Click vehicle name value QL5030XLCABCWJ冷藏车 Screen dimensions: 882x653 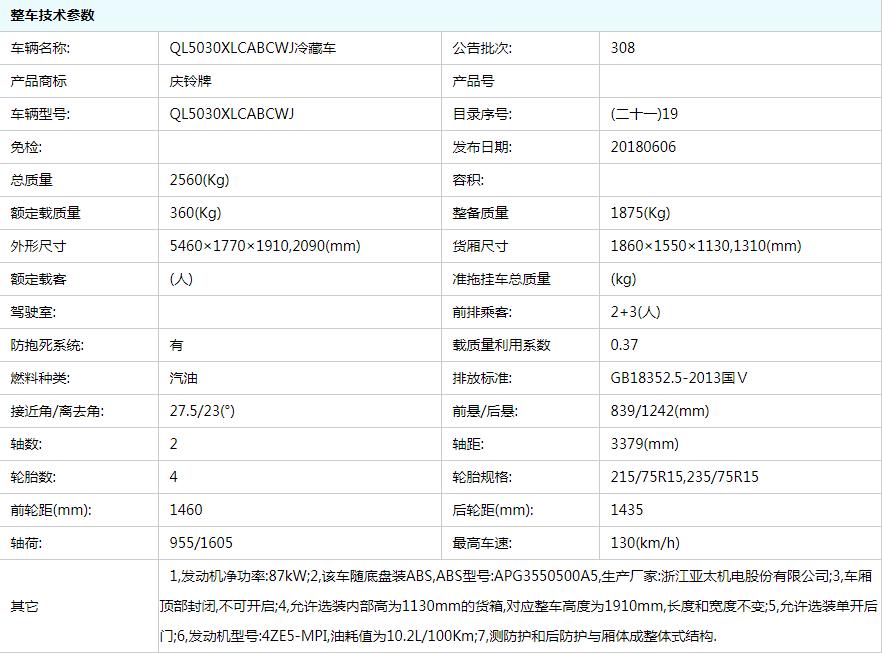(253, 48)
